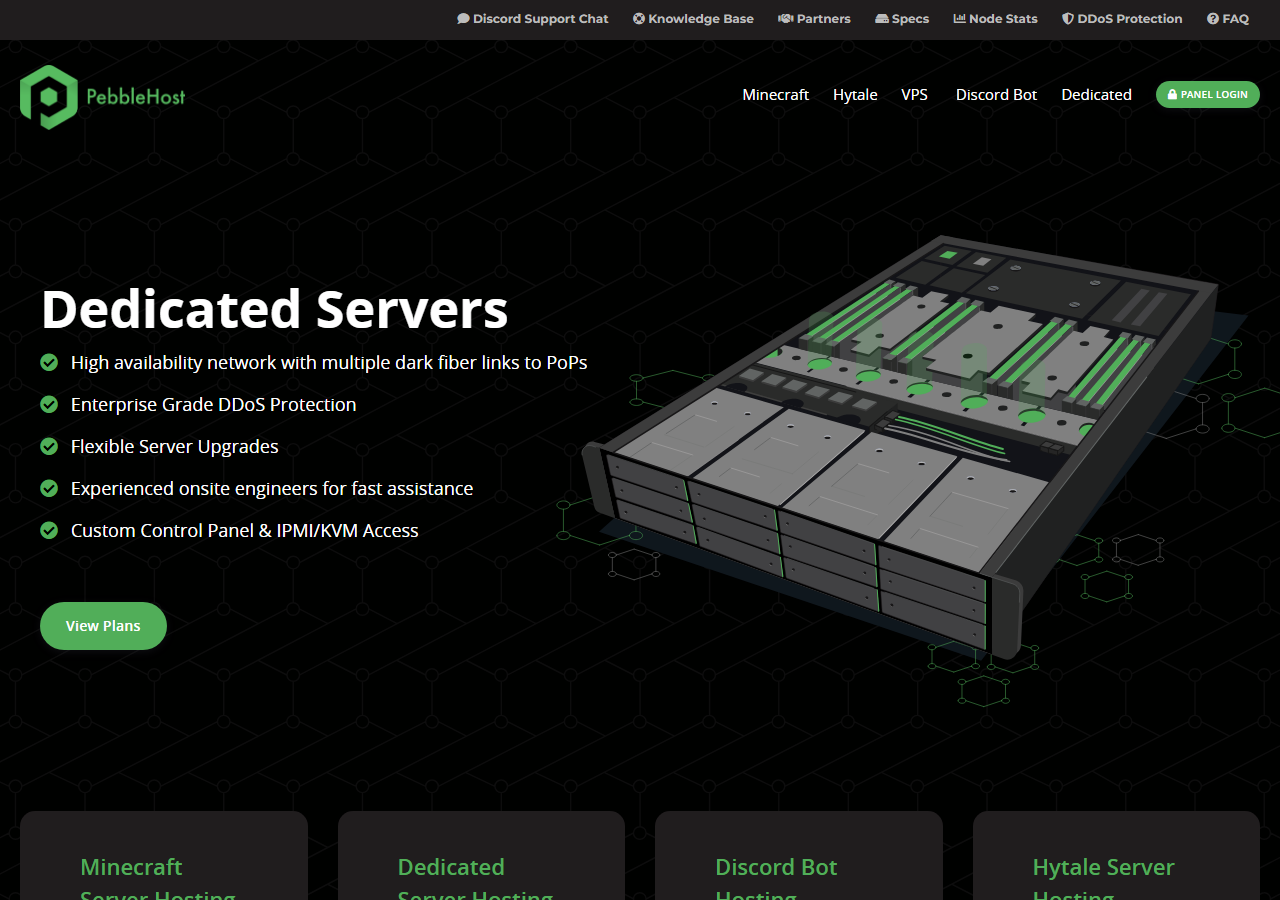
Task: Open the Discord Bot Hosting card
Action: click(799, 856)
